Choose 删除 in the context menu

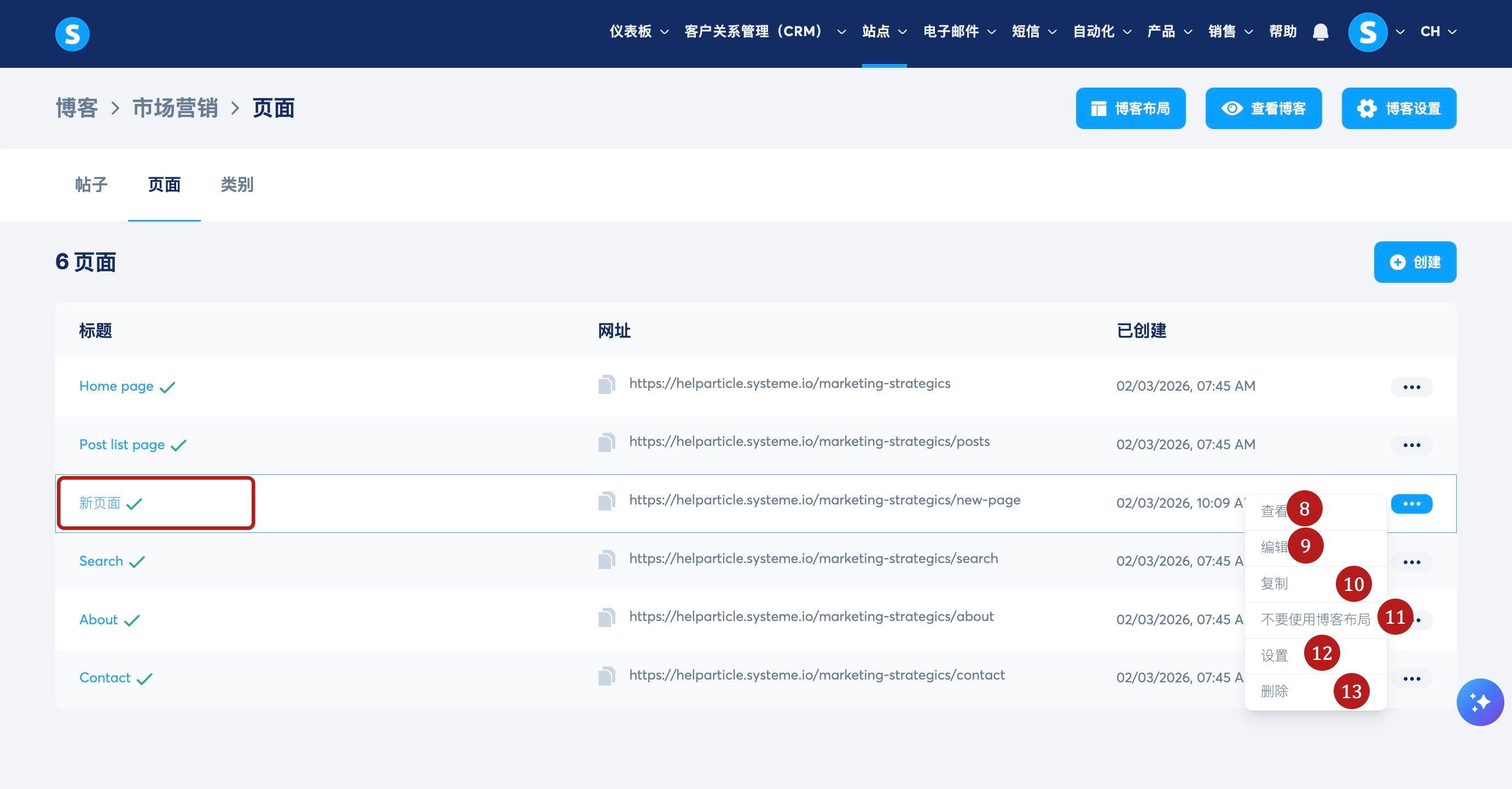coord(1274,691)
